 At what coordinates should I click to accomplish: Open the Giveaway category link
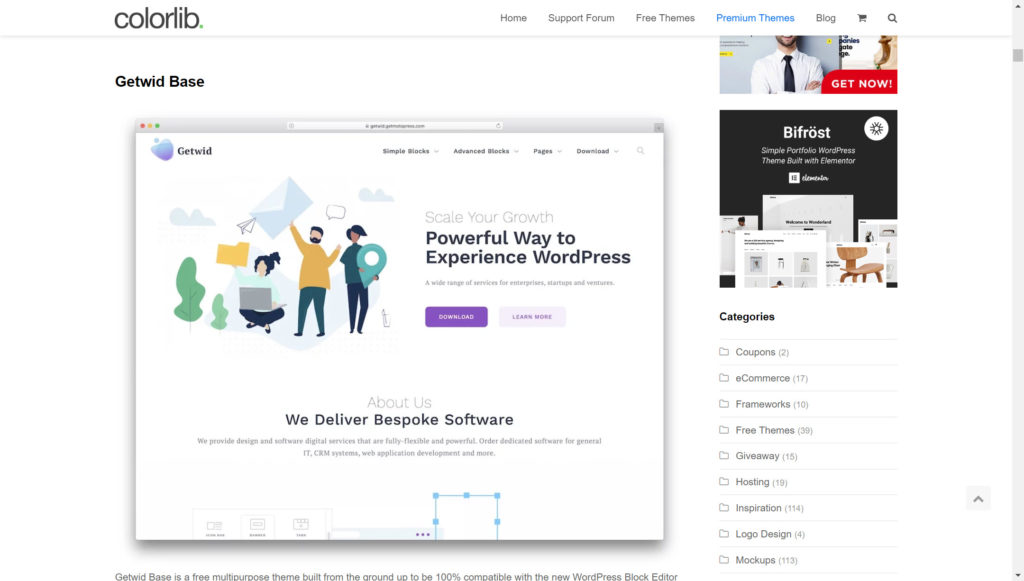pyautogui.click(x=757, y=456)
